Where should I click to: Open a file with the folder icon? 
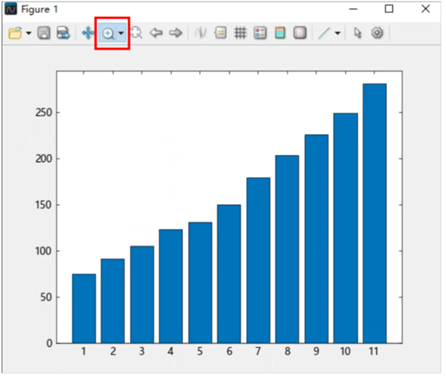15,33
